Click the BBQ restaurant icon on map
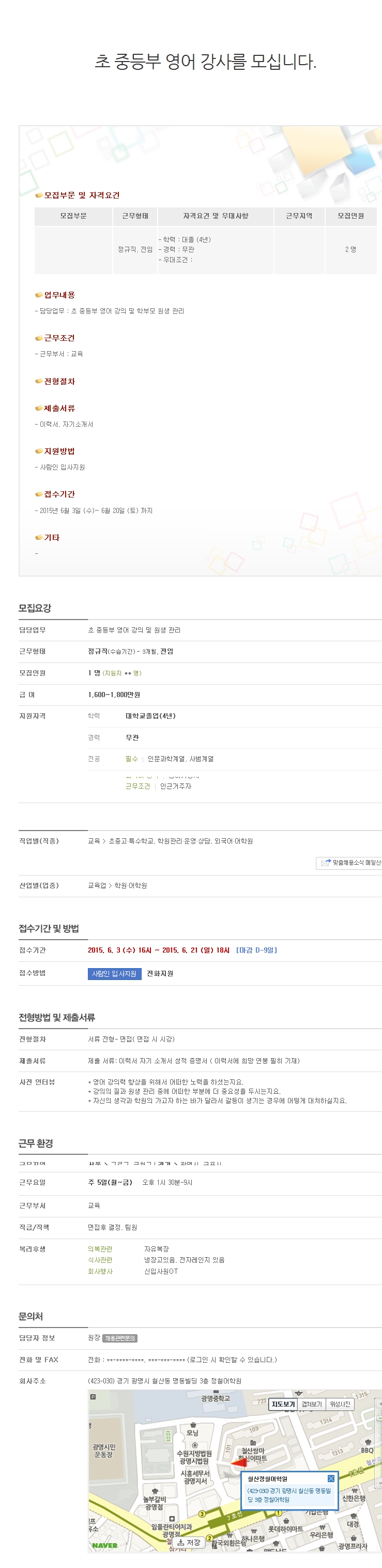The height and width of the screenshot is (1568, 382). click(368, 1442)
